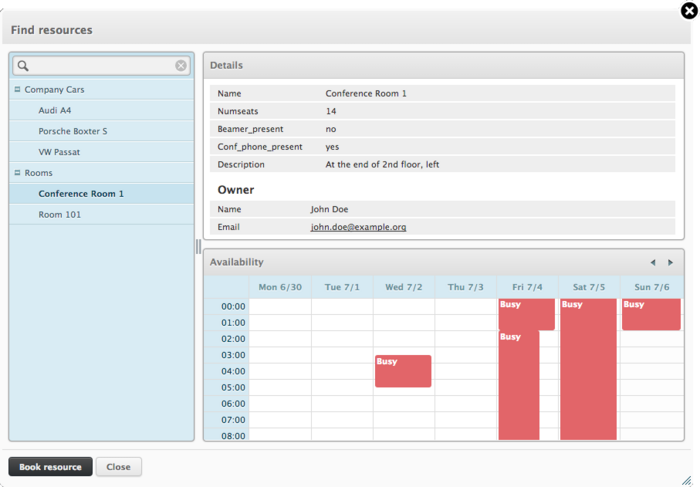700x487 pixels.
Task: Click the magnifier icon in search box
Action: pyautogui.click(x=24, y=66)
